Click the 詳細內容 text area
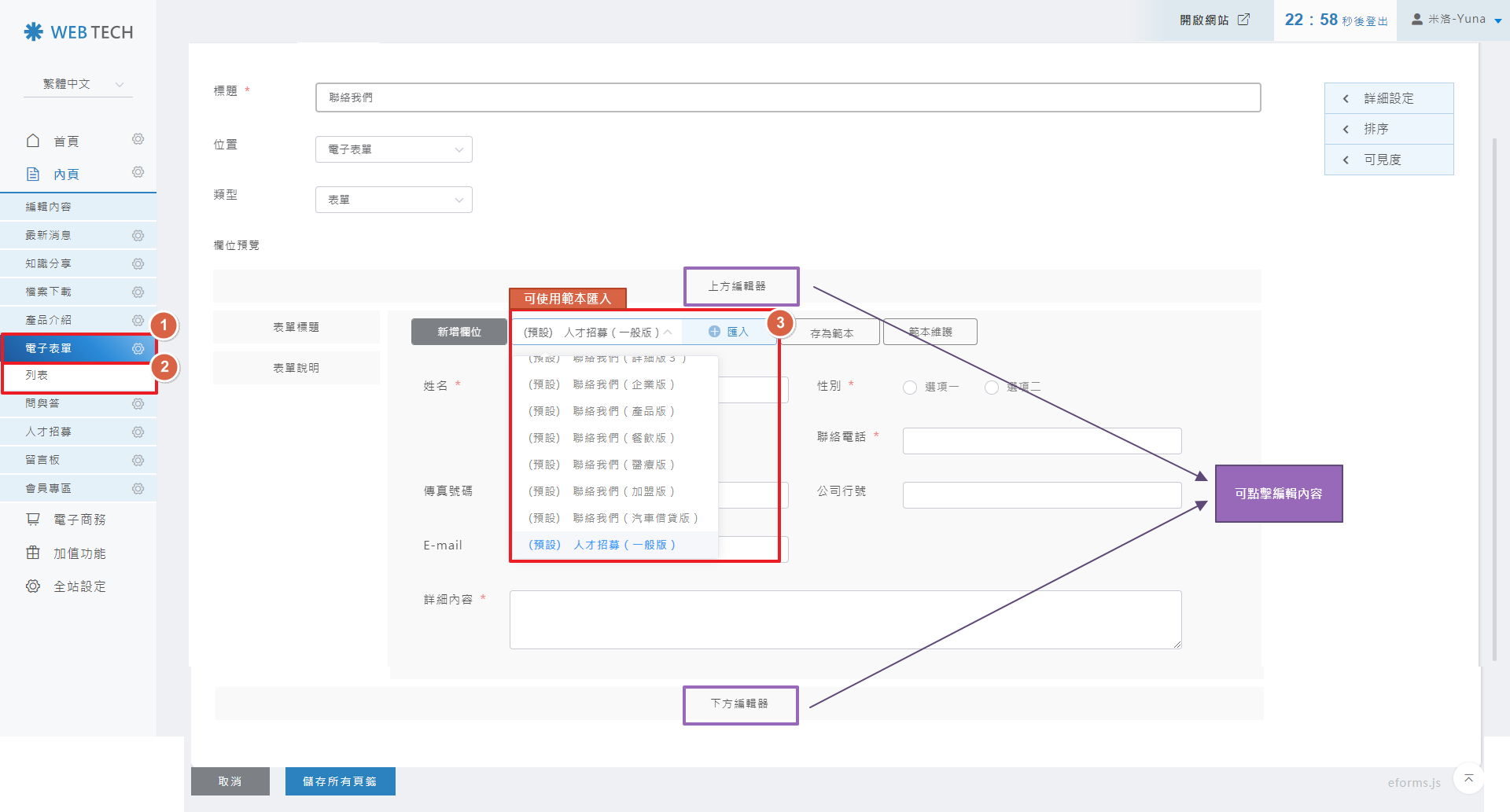The height and width of the screenshot is (812, 1510). tap(845, 619)
